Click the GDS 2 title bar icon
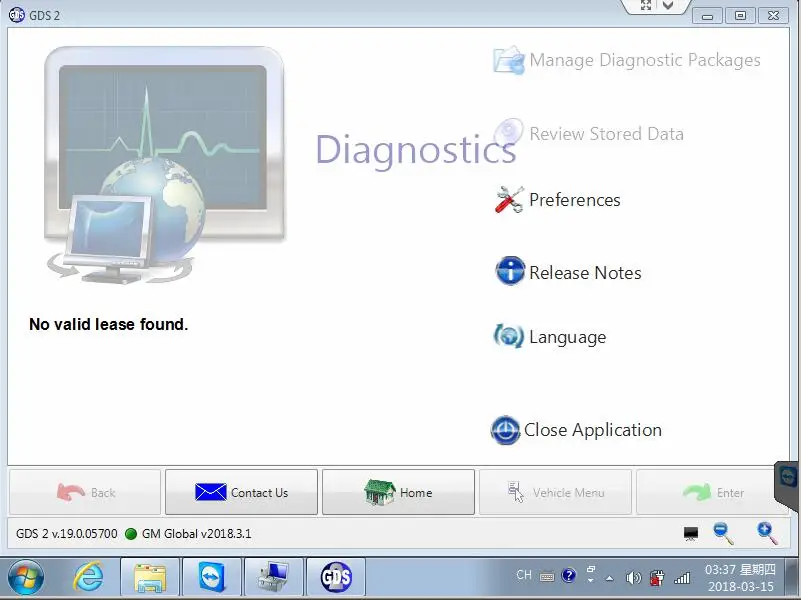 [16, 15]
